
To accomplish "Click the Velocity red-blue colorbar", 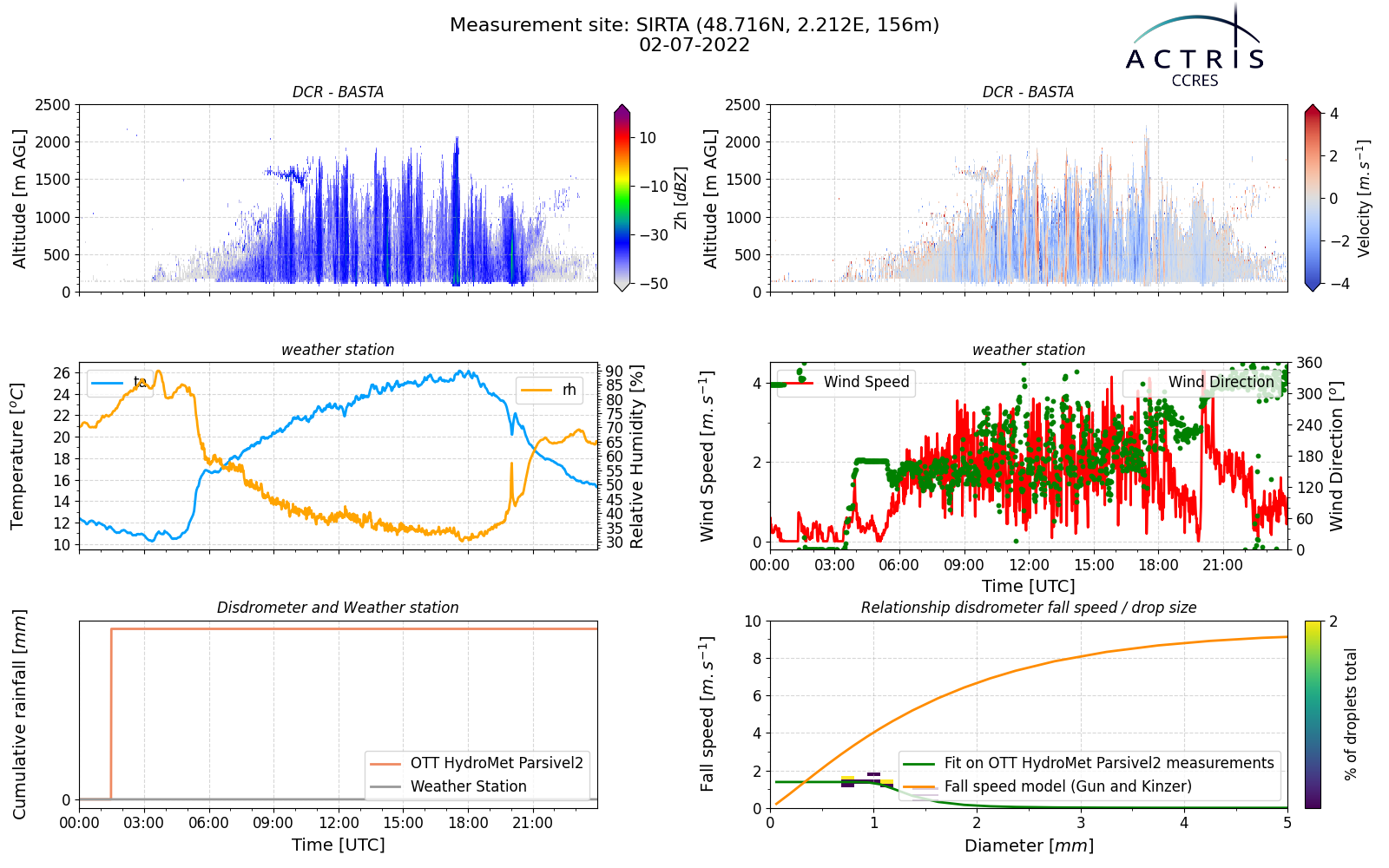I will point(1313,198).
